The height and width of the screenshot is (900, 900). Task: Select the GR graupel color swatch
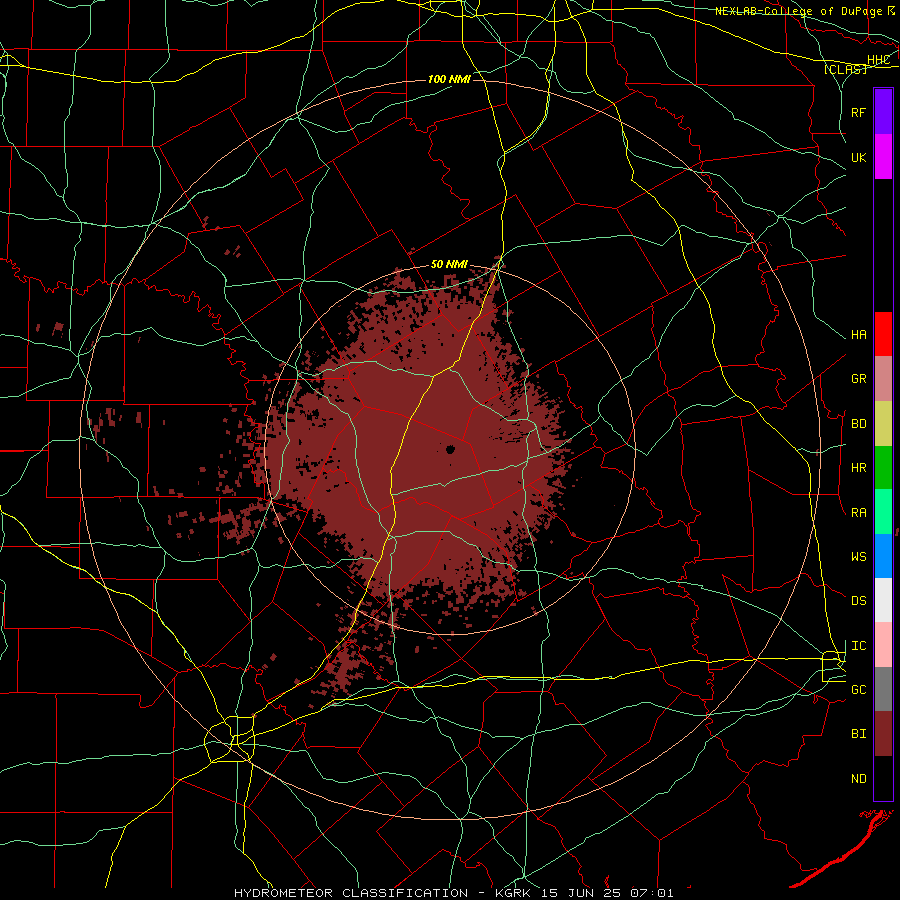(x=883, y=379)
